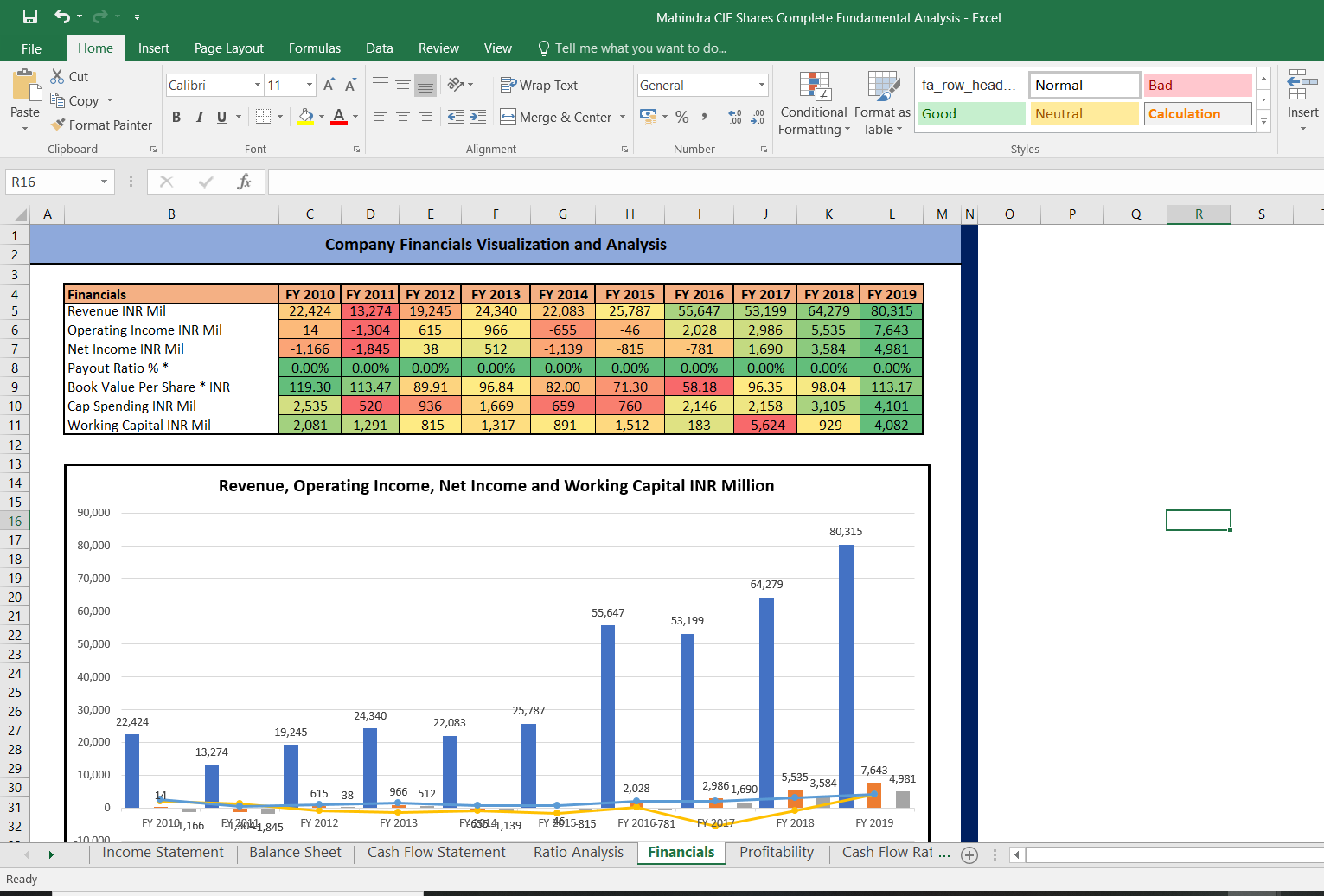
Task: Switch to the Formulas ribbon tab
Action: (315, 48)
